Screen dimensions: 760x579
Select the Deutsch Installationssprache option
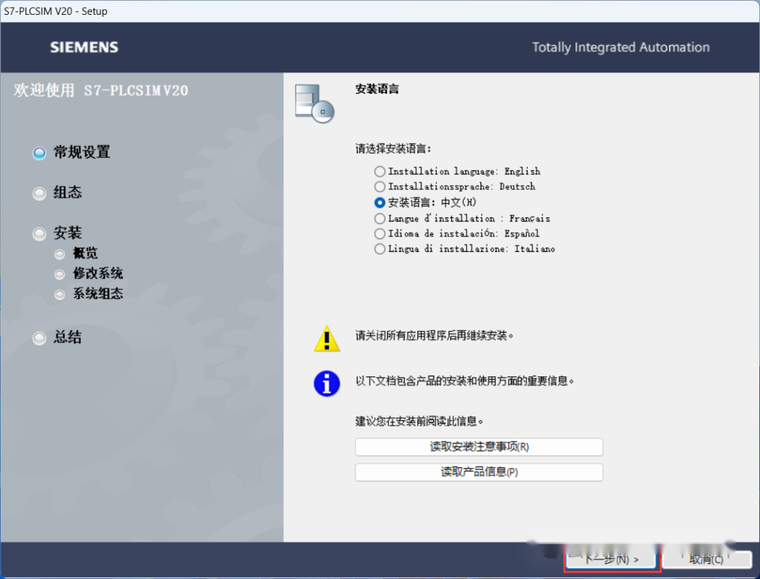click(x=380, y=187)
